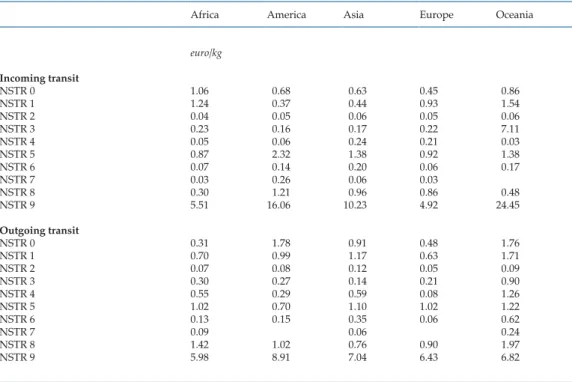Click the value 0.45 in Europe column

pos(429,91)
